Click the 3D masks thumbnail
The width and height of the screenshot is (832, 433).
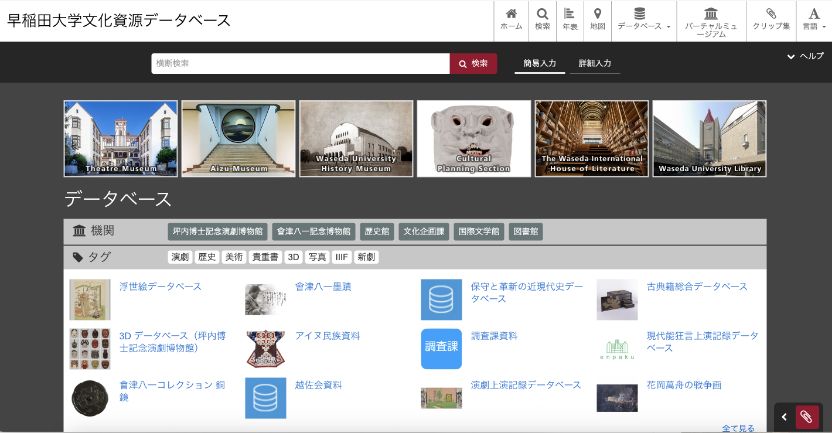[90, 349]
